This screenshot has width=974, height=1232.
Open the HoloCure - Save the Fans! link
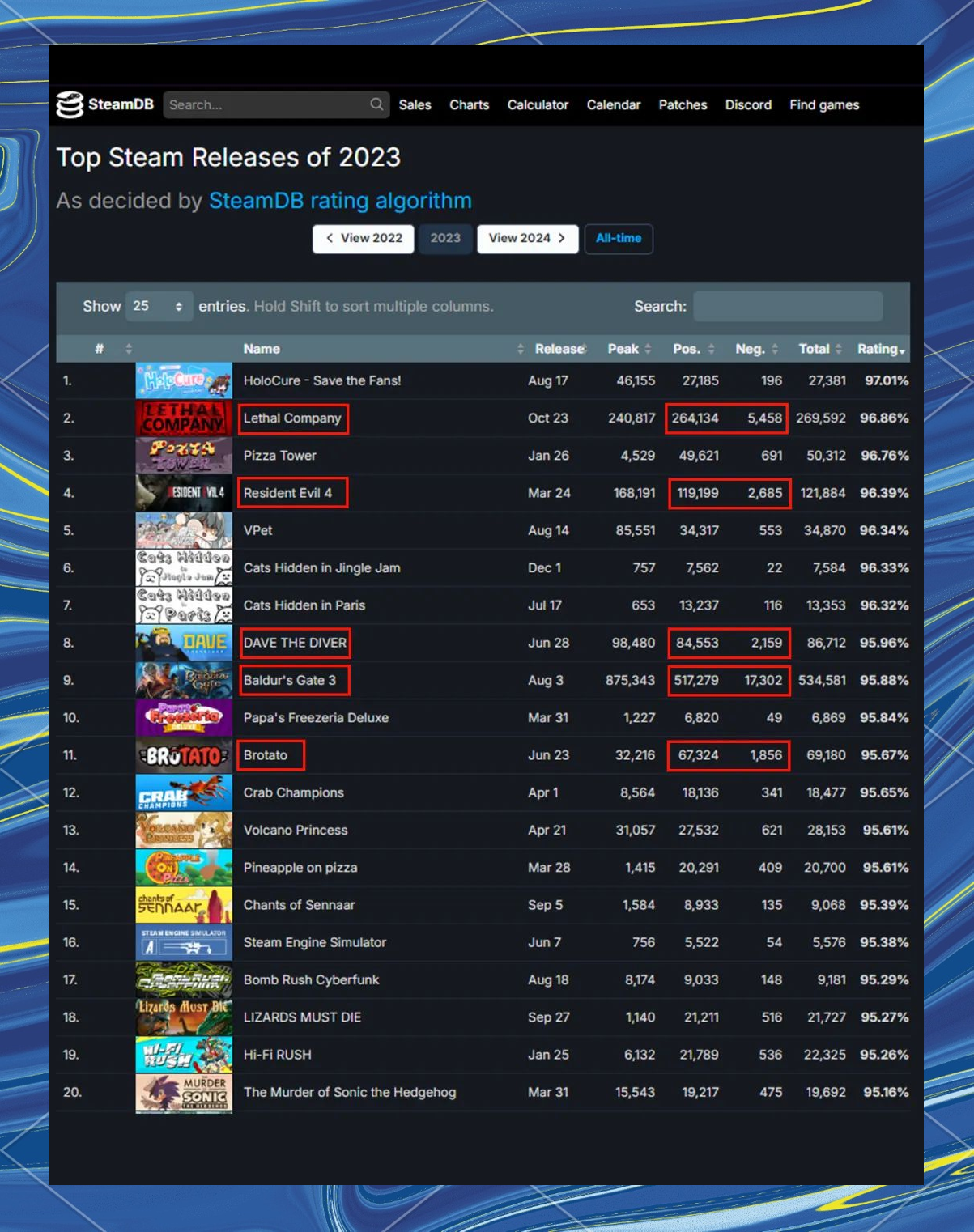[322, 380]
